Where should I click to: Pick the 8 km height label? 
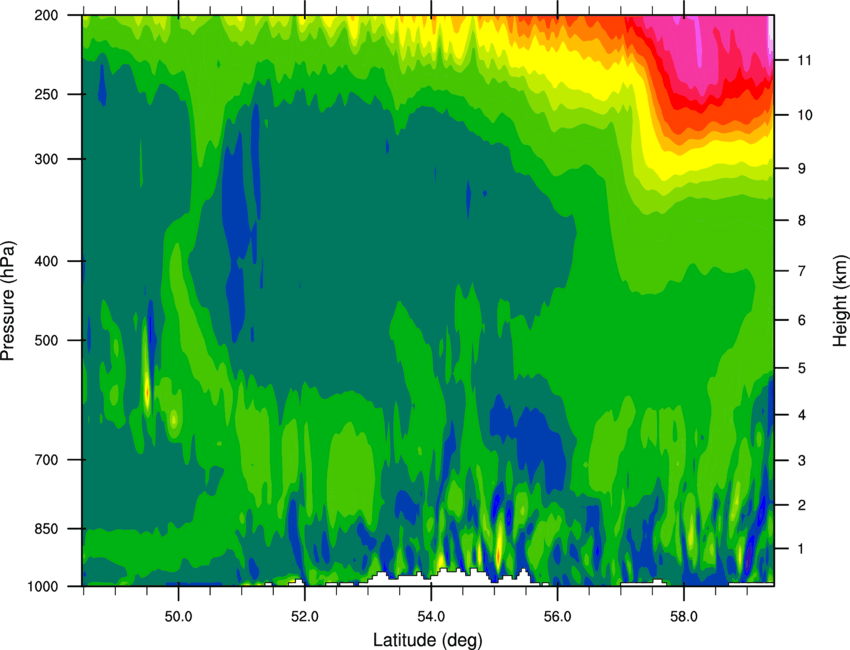coord(801,221)
